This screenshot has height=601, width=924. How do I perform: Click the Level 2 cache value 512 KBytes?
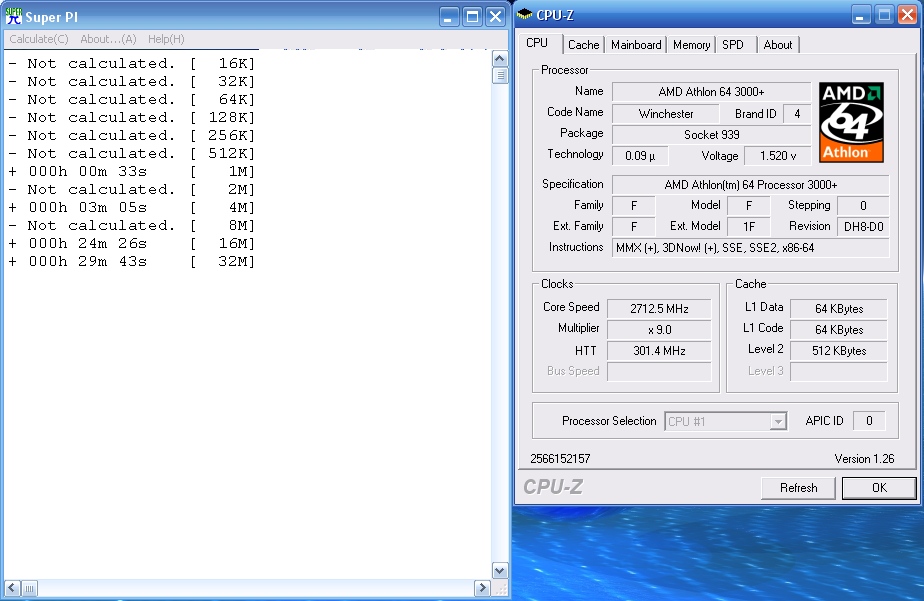click(x=839, y=351)
